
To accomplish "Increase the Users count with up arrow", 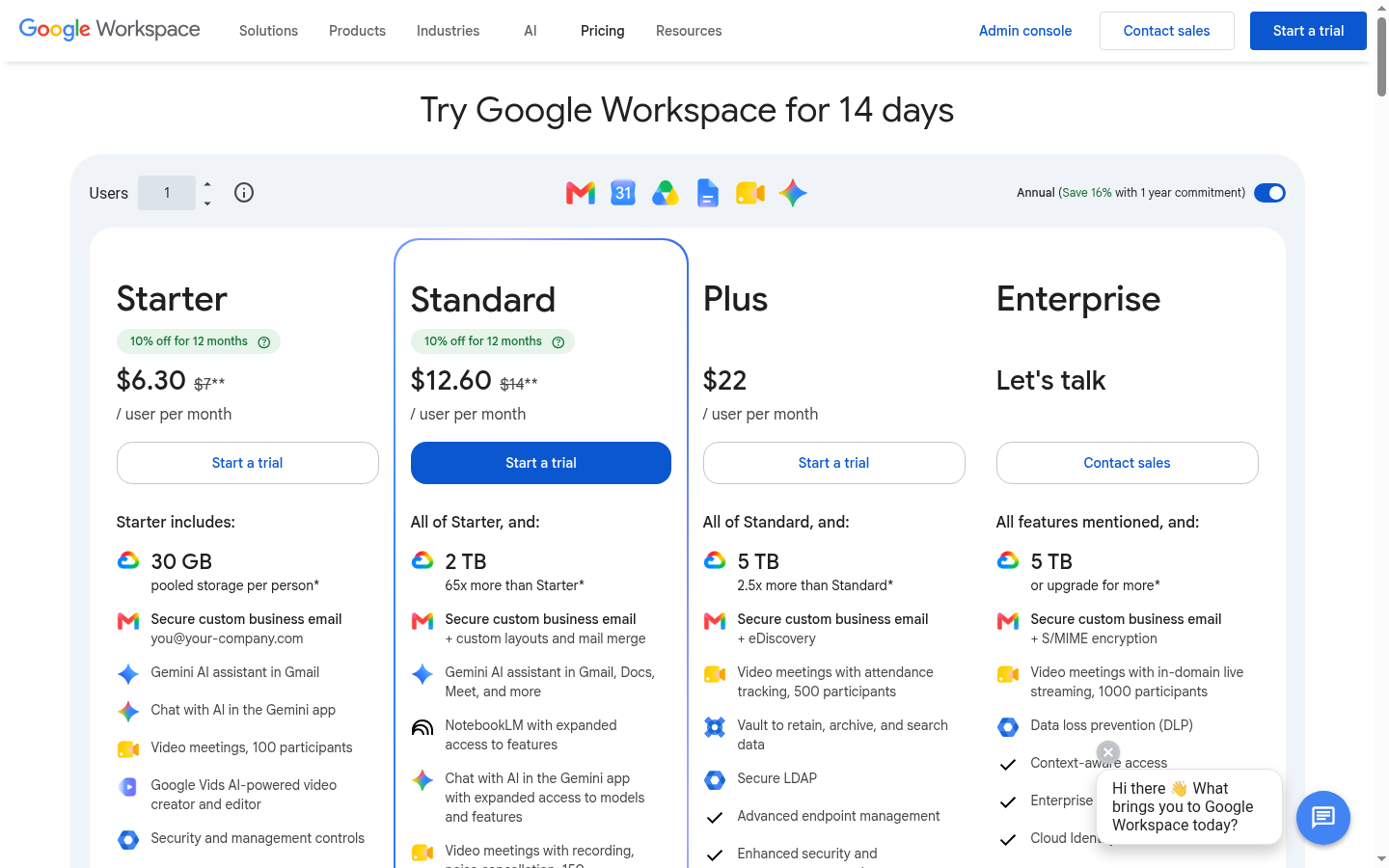I will click(207, 184).
